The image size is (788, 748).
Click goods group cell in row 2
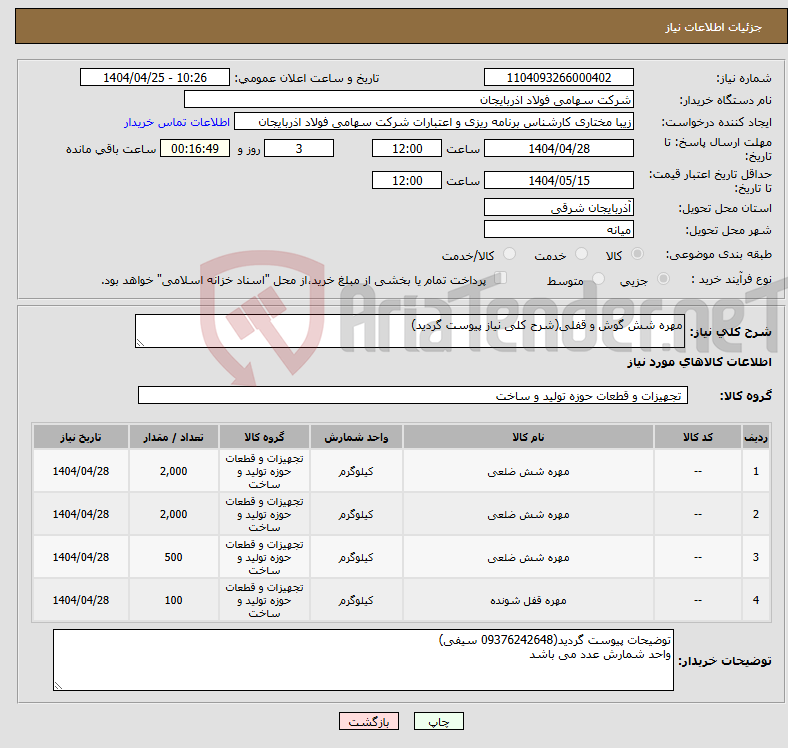tap(264, 514)
